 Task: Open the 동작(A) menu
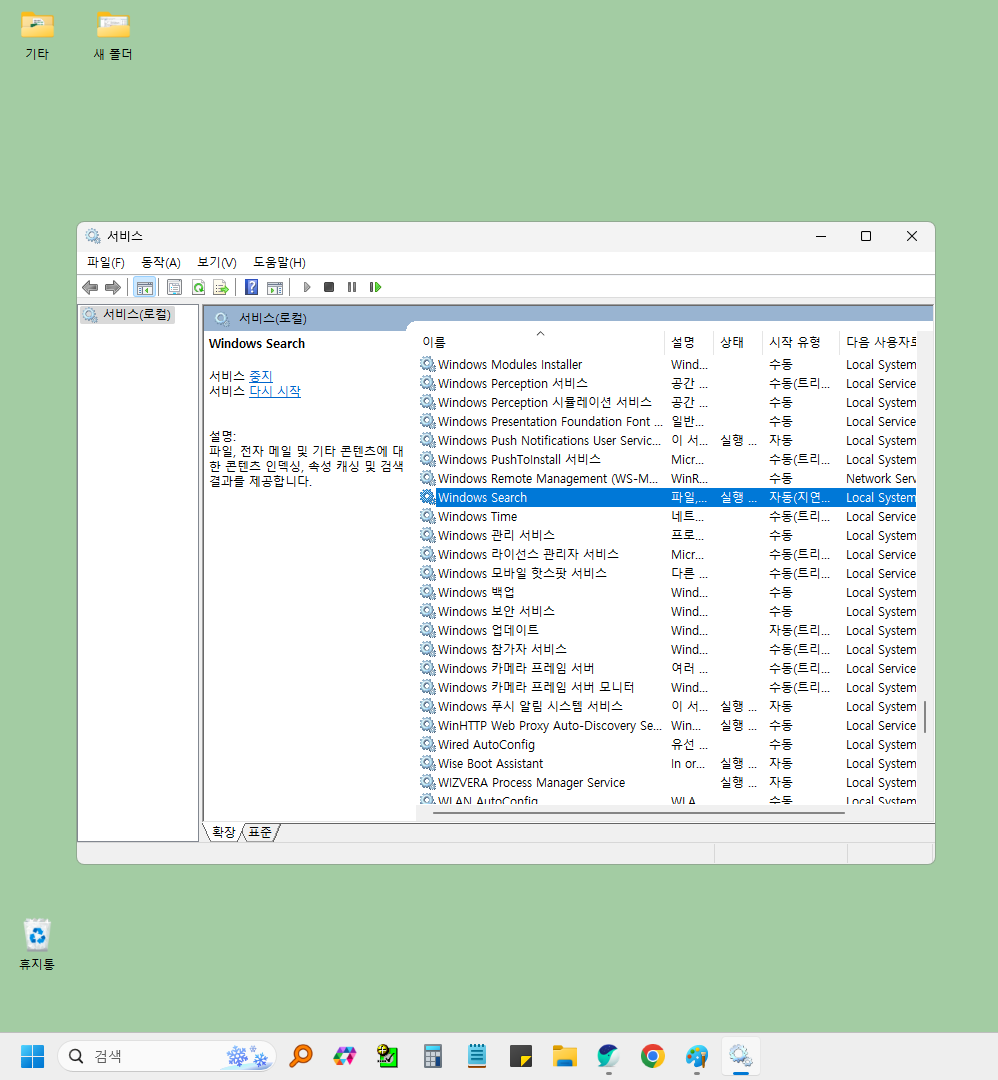[x=160, y=262]
